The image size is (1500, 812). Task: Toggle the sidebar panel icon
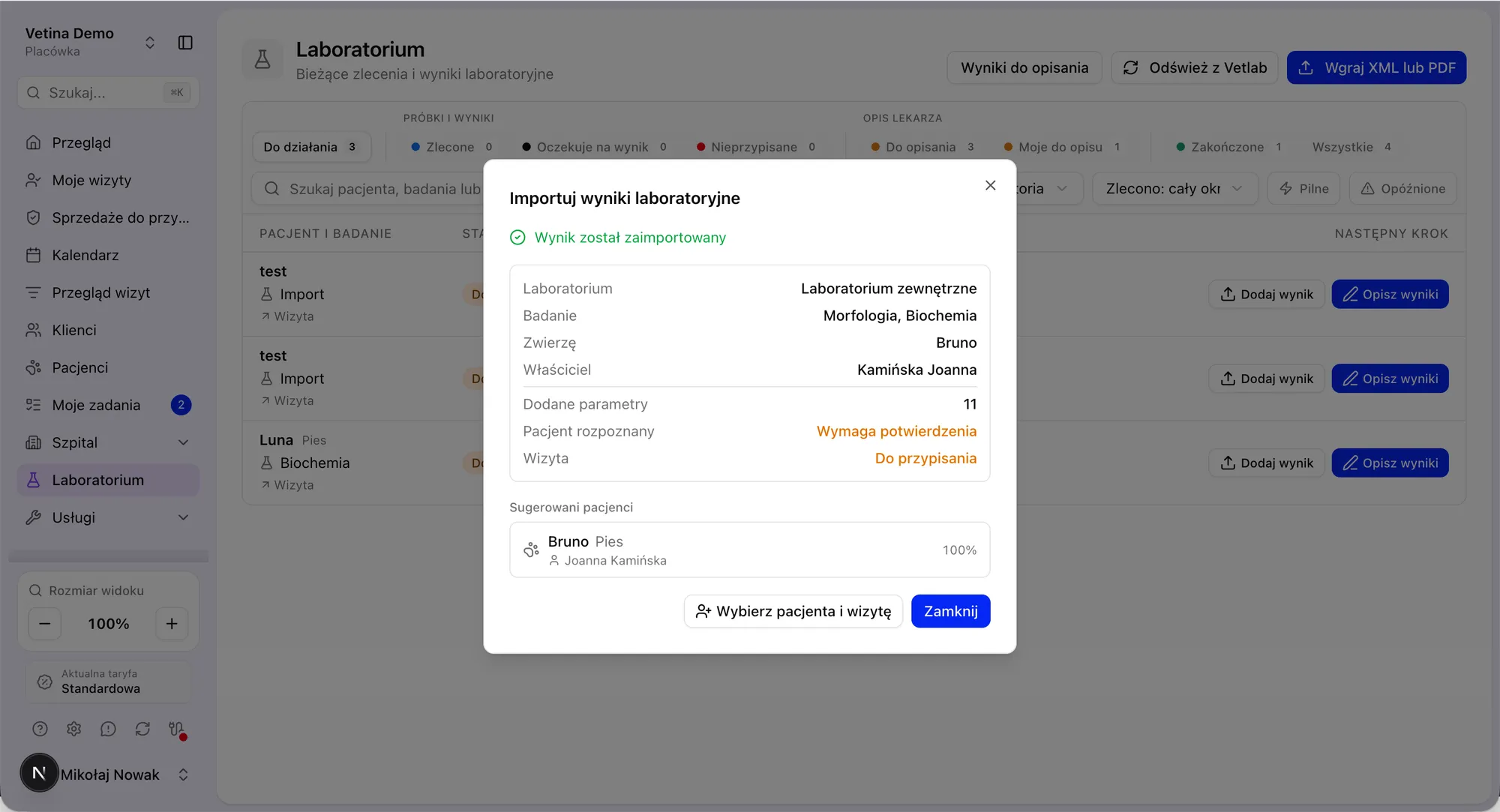[x=185, y=42]
